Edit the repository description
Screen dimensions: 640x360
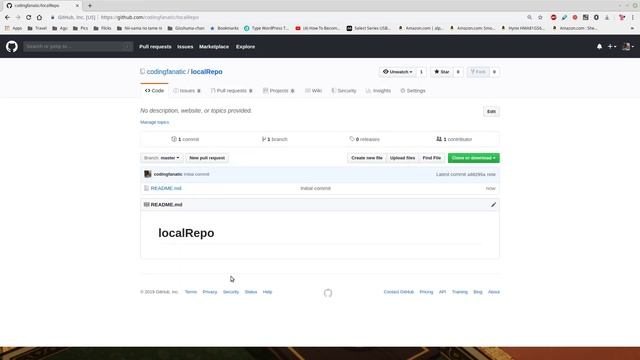coord(491,111)
